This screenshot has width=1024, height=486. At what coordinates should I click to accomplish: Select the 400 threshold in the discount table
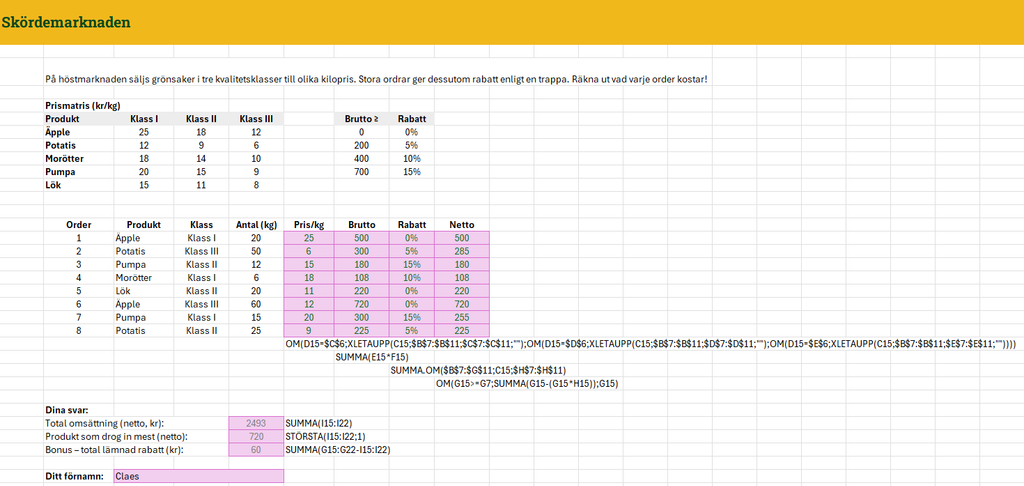[360, 158]
